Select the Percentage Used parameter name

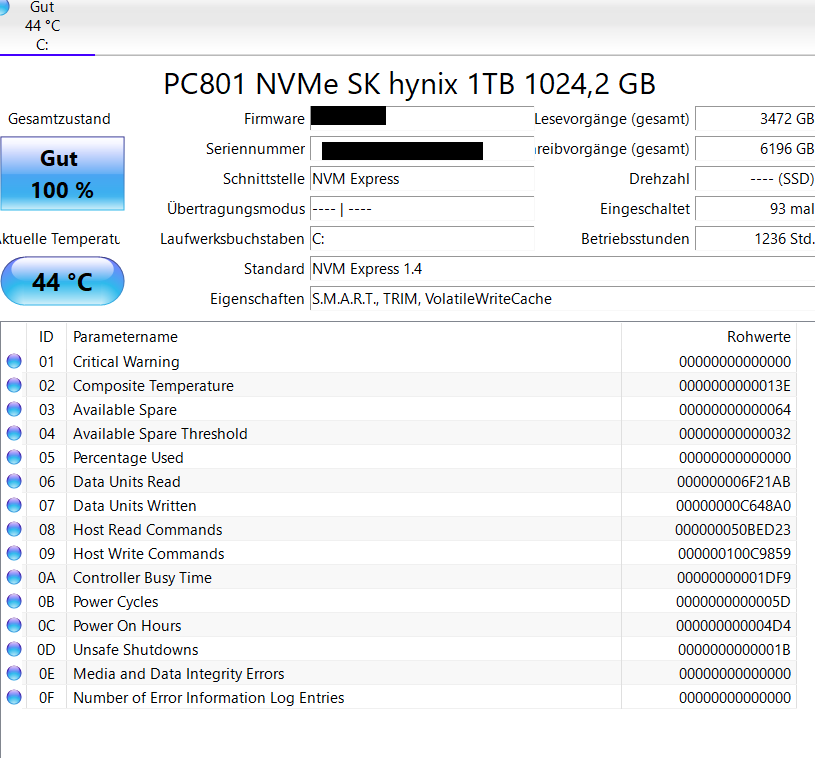coord(128,458)
